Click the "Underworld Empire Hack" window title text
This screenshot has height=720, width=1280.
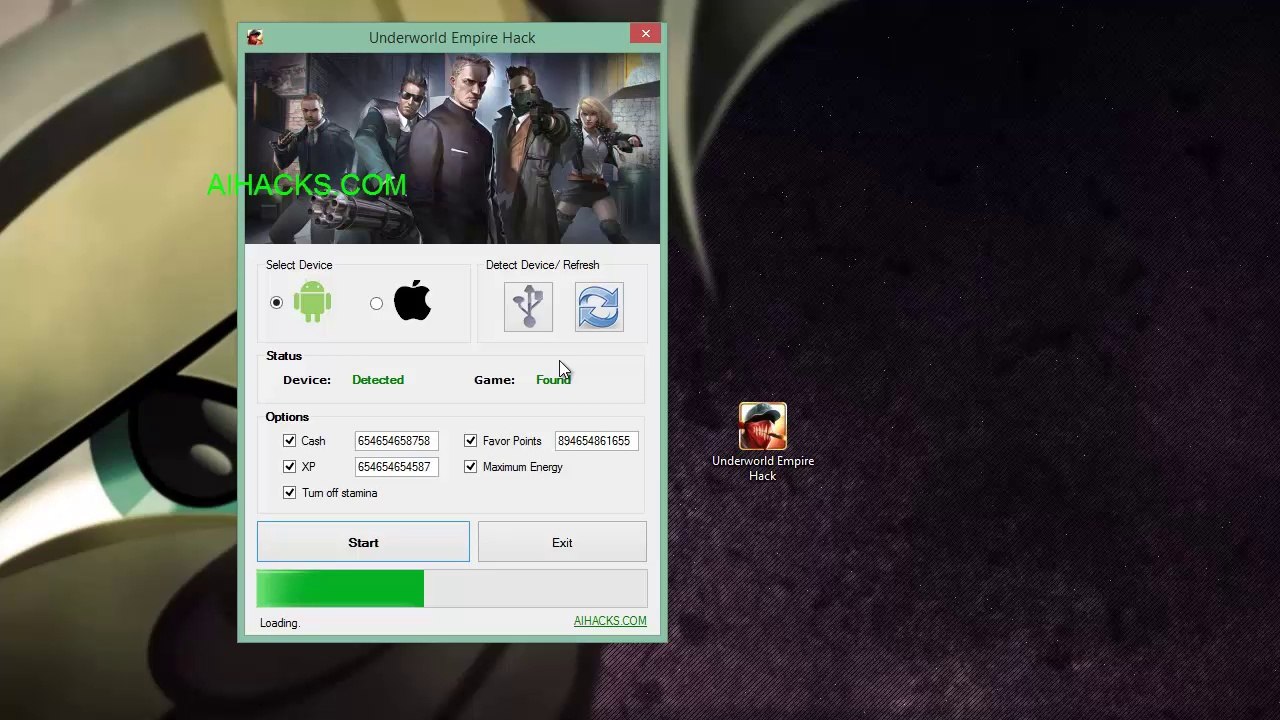coord(452,38)
